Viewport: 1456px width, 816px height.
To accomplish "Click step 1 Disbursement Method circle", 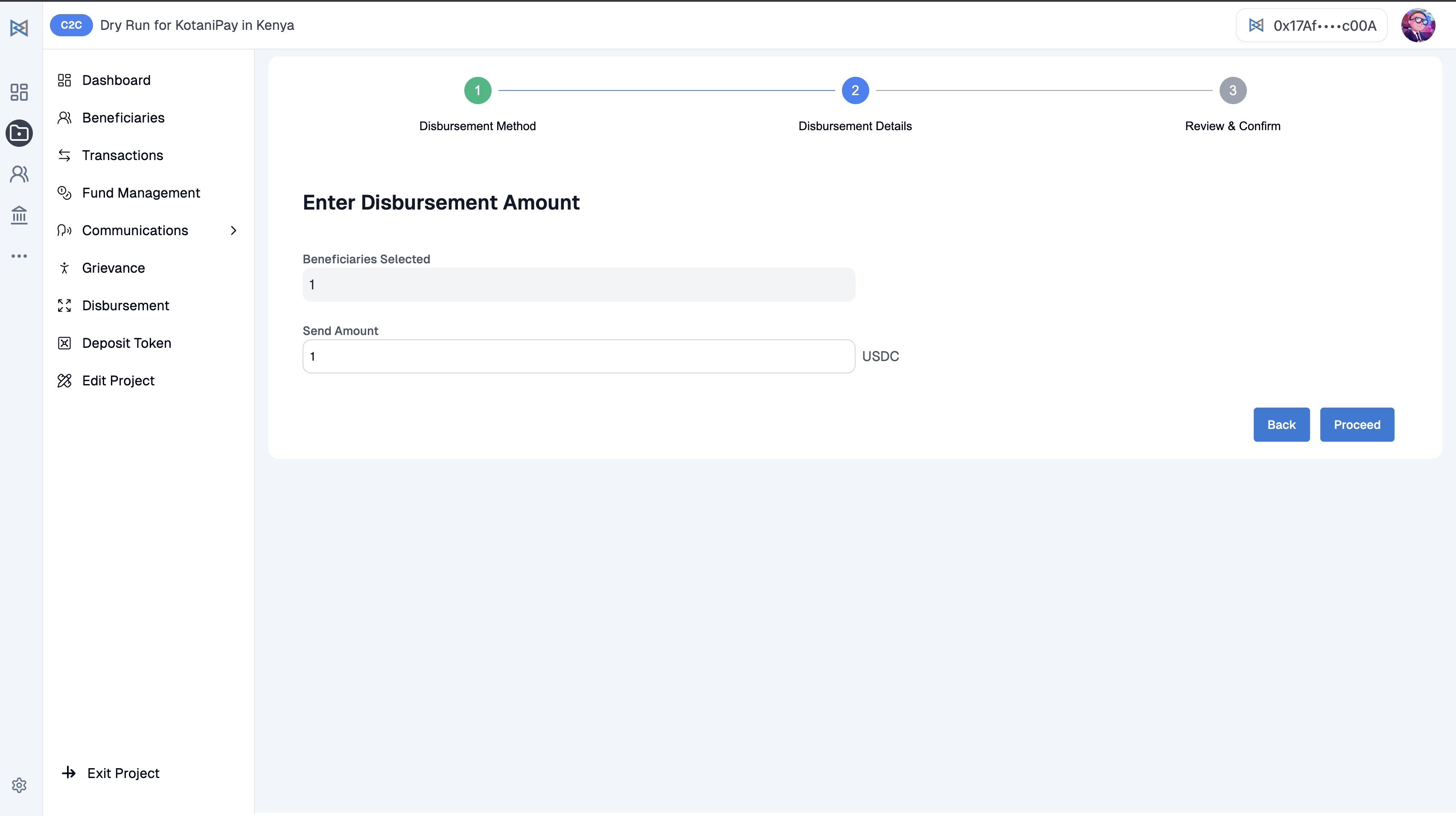I will point(478,90).
